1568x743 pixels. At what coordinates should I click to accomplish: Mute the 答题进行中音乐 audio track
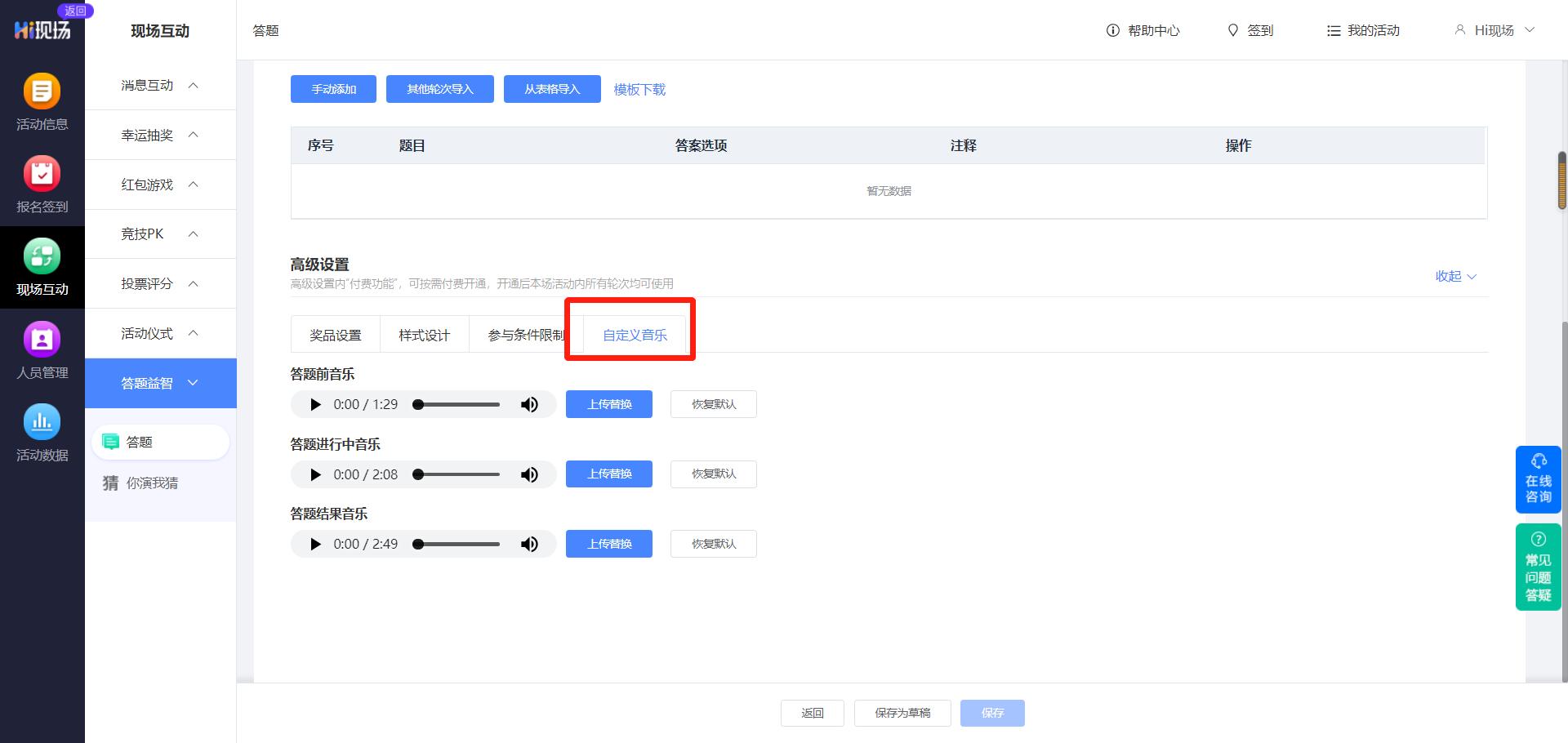(529, 474)
